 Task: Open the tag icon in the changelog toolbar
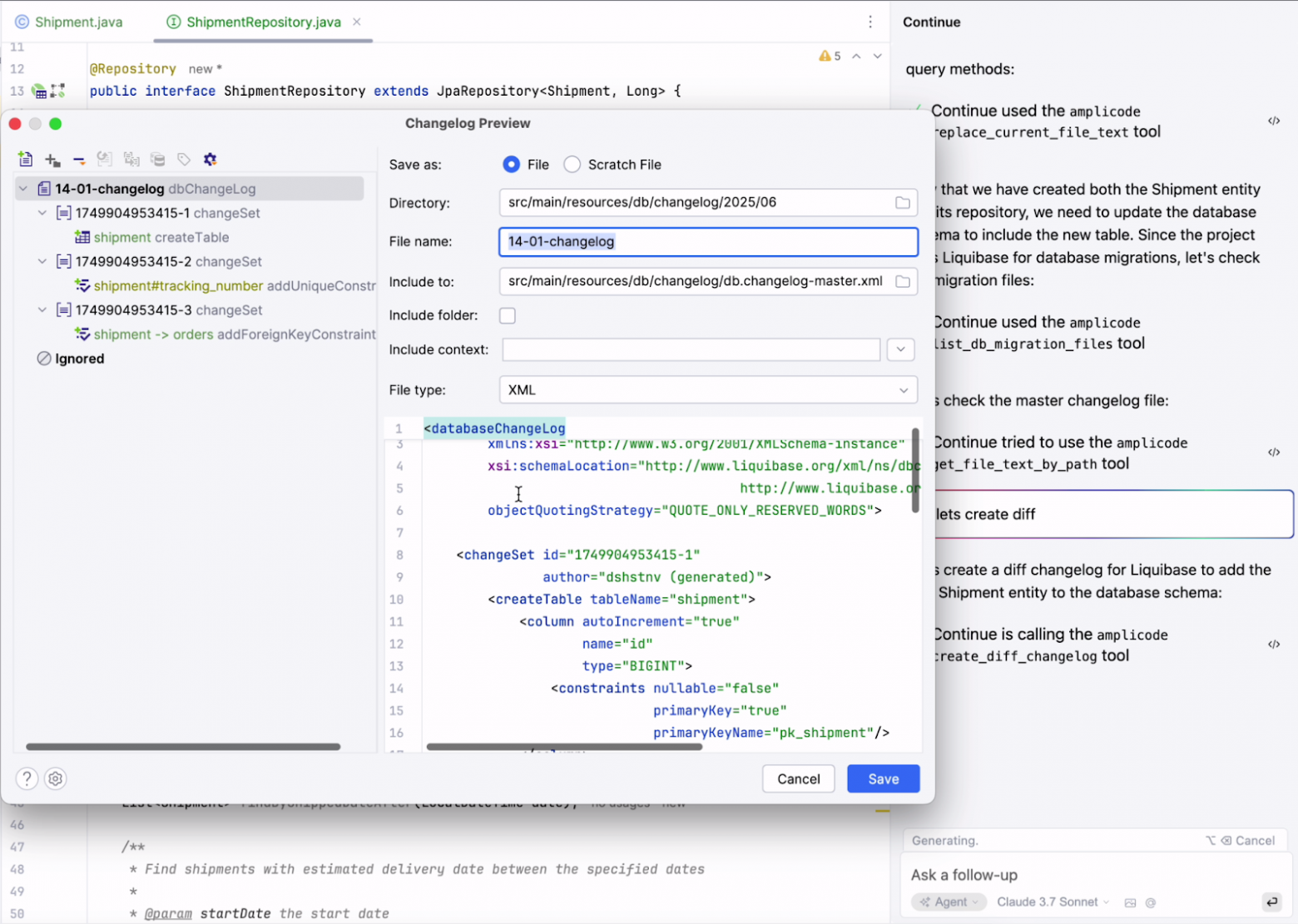click(184, 159)
